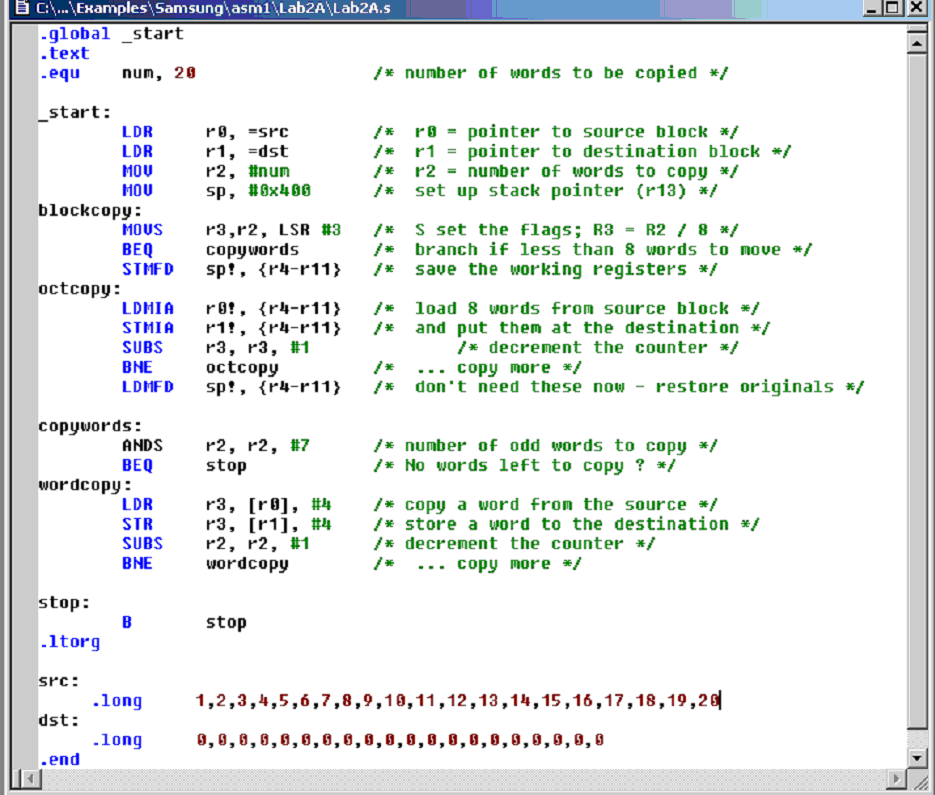Click the comment 'number of words to be copied'
Viewport: 935px width, 795px height.
coord(551,73)
